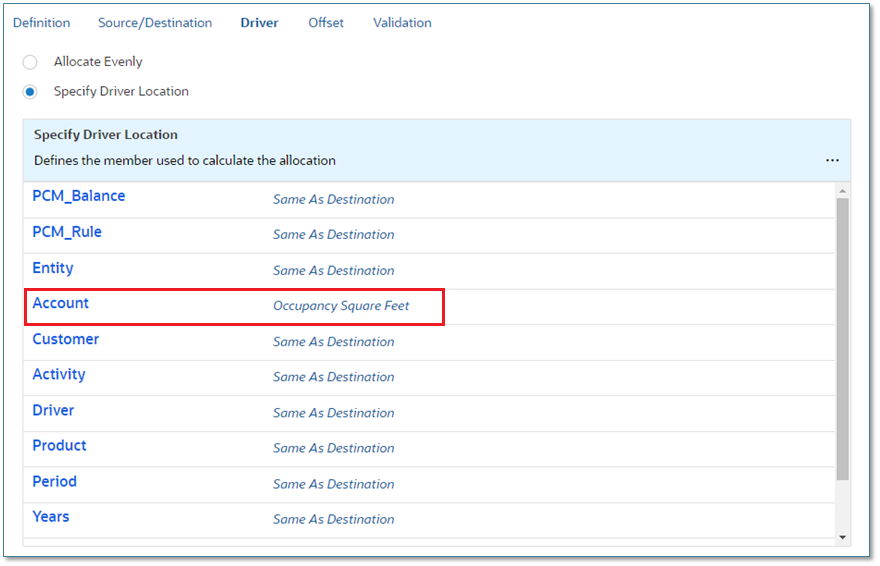Go to the Offset tab
This screenshot has height=566, width=880.
pyautogui.click(x=326, y=23)
